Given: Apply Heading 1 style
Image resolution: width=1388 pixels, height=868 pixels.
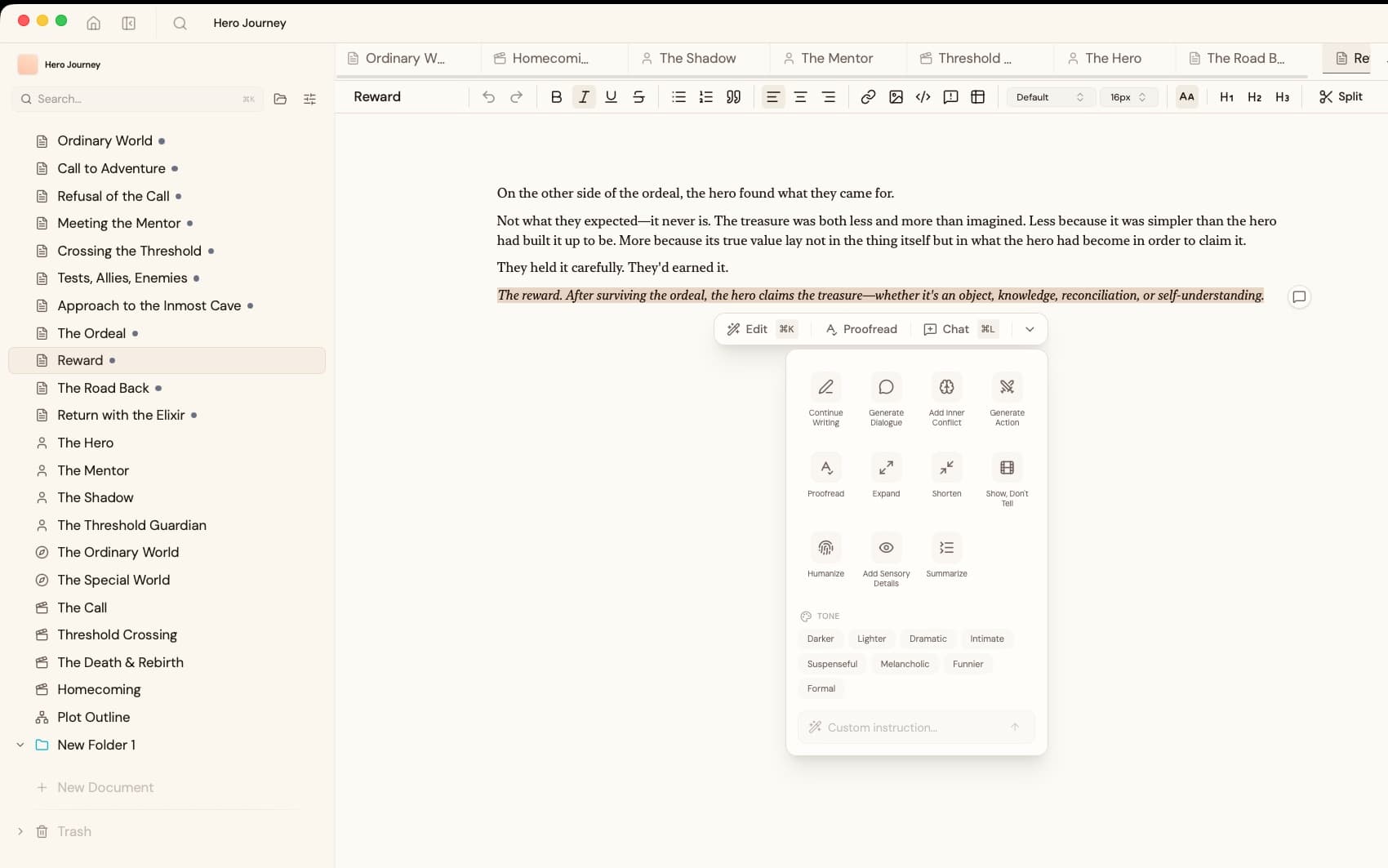Looking at the screenshot, I should [1226, 96].
